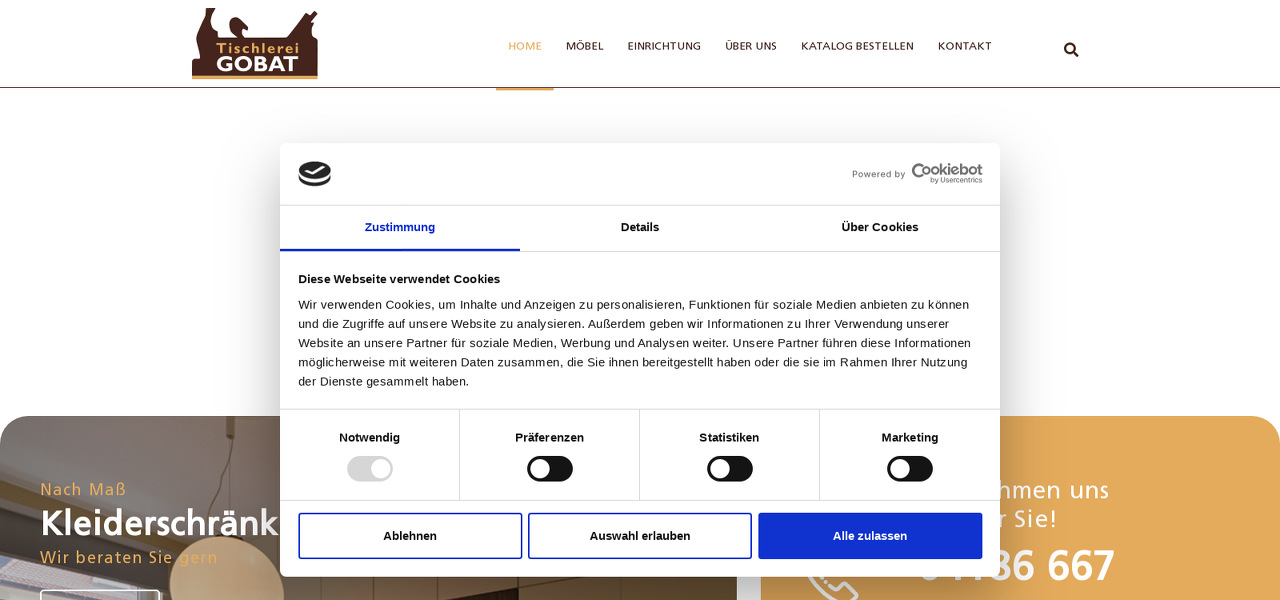The image size is (1280, 600).
Task: Click the Ablehnen button
Action: tap(410, 536)
